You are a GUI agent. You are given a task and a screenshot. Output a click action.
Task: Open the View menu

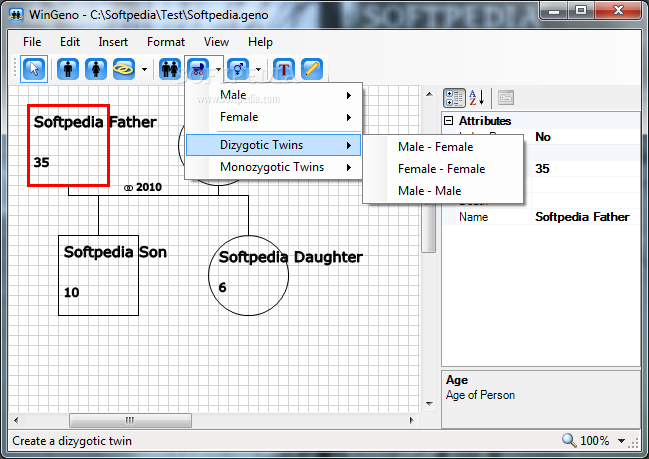216,42
